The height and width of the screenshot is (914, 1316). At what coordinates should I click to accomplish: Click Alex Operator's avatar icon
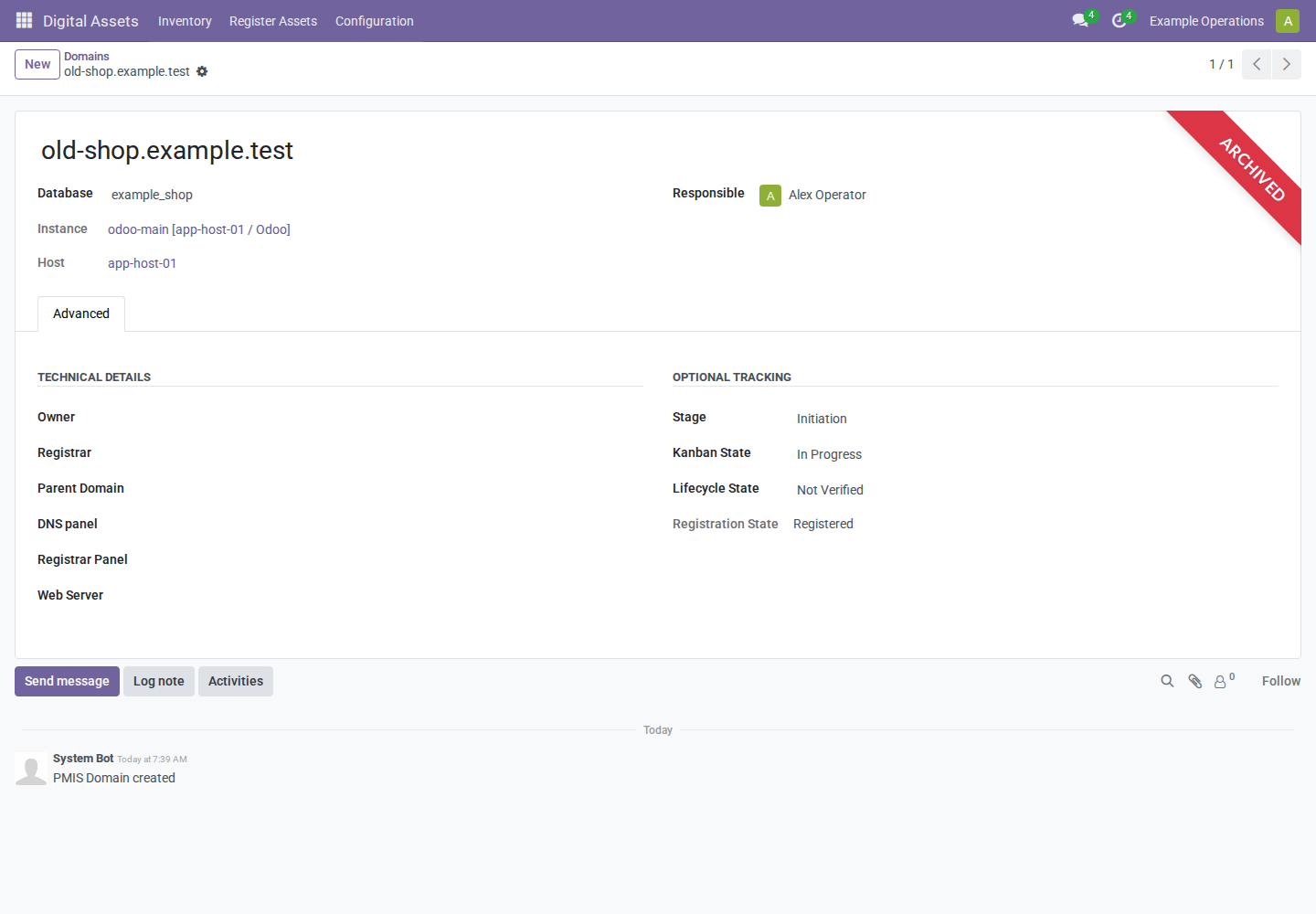pos(770,196)
